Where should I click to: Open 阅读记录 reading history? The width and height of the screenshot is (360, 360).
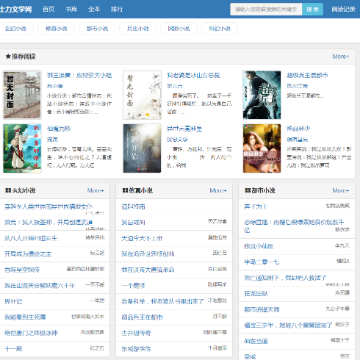[343, 9]
